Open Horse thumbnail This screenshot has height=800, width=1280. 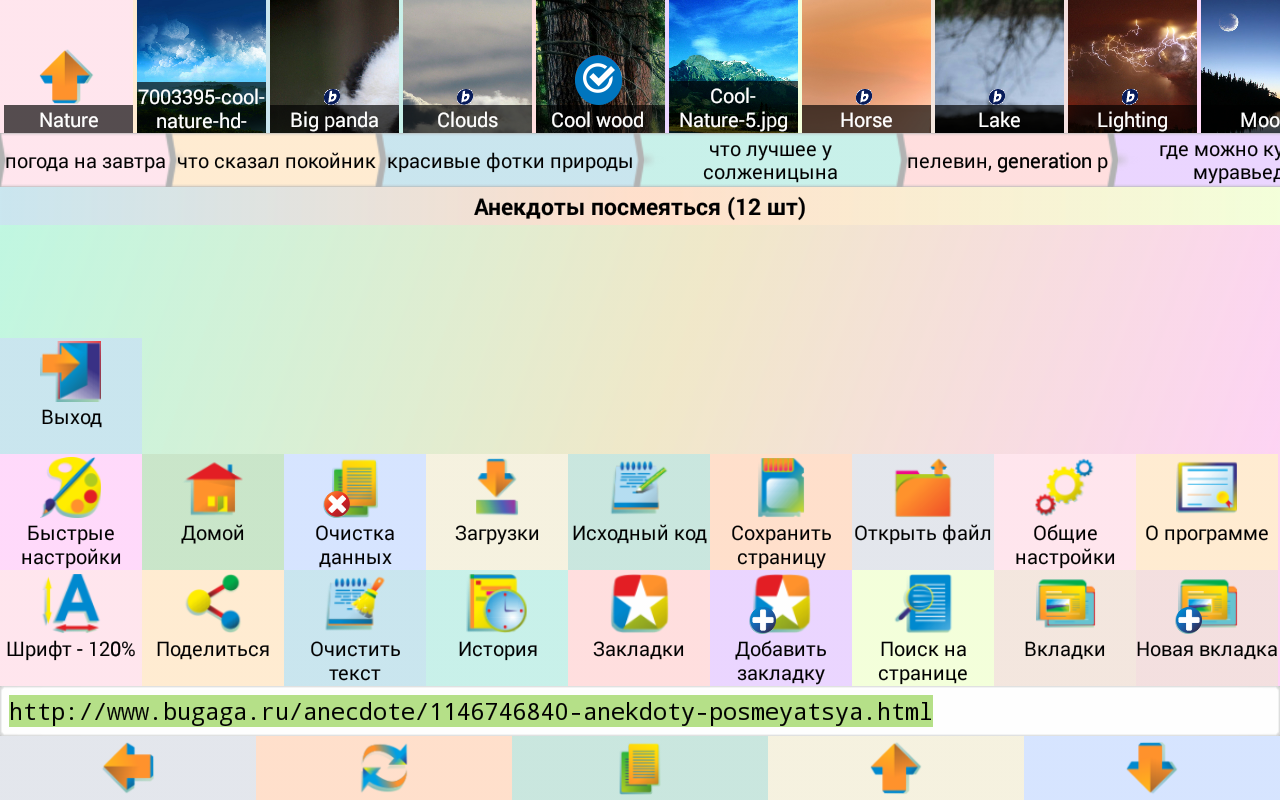pyautogui.click(x=866, y=67)
